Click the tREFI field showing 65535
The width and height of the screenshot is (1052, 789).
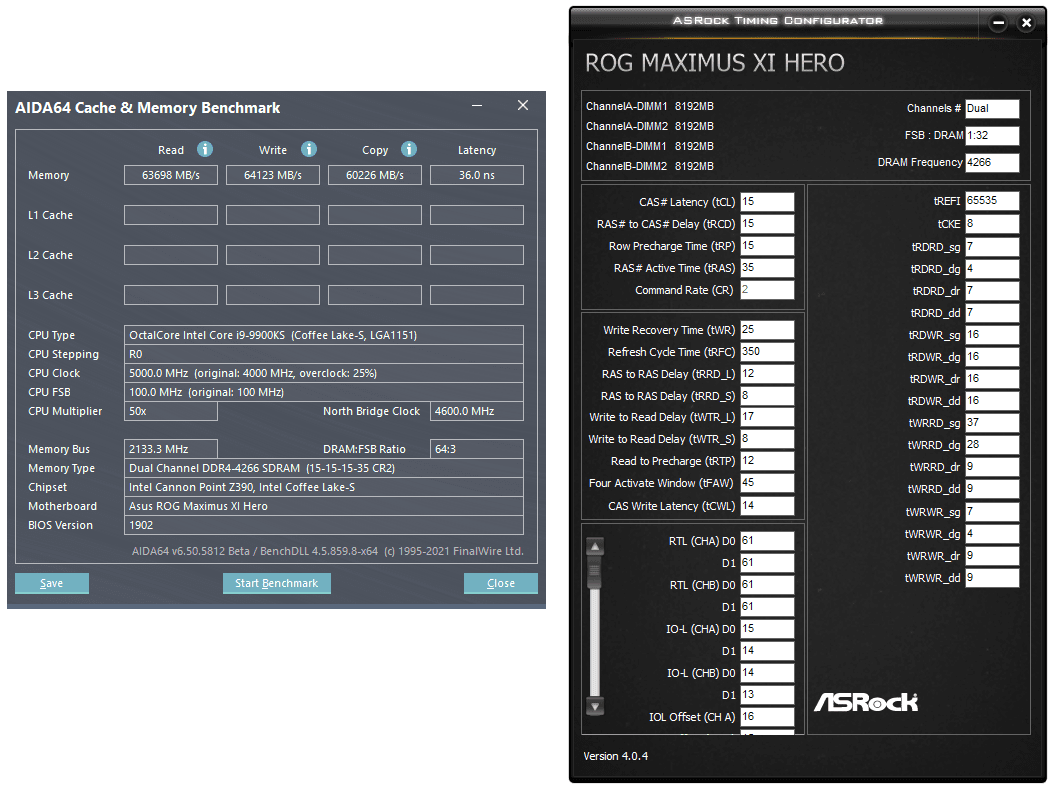[992, 201]
